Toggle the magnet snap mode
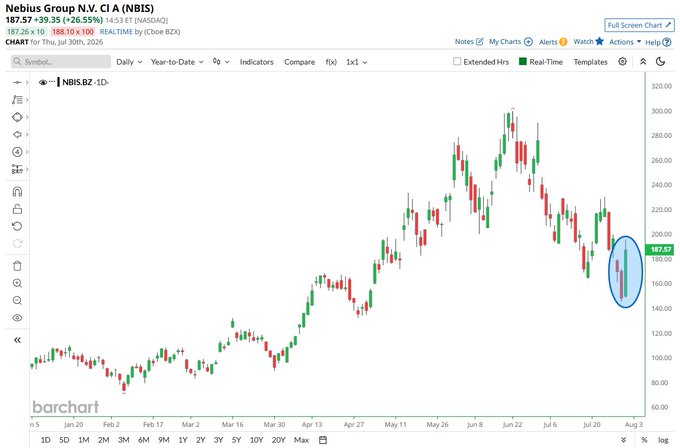The image size is (680, 448). tap(17, 192)
